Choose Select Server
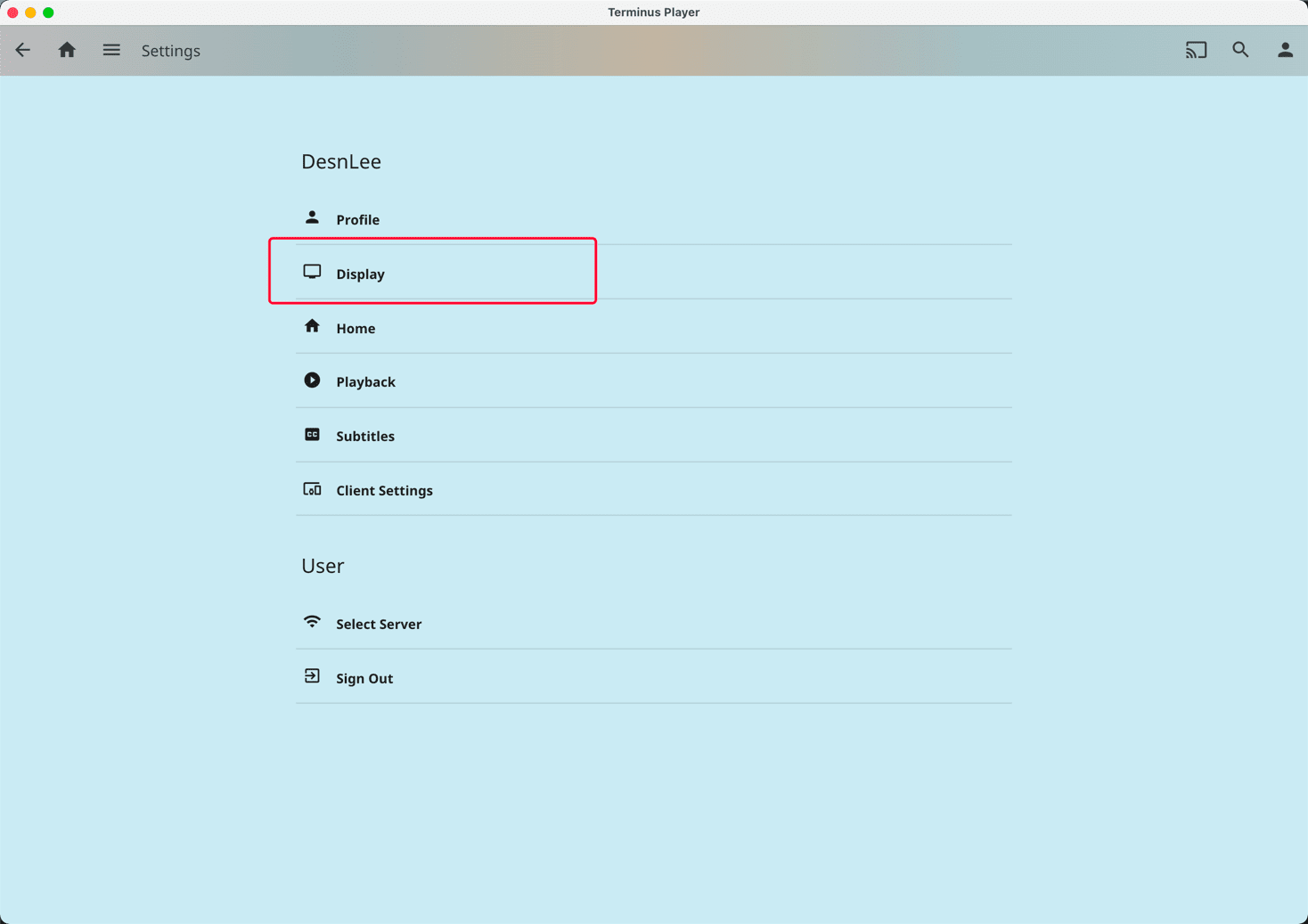 (x=379, y=625)
